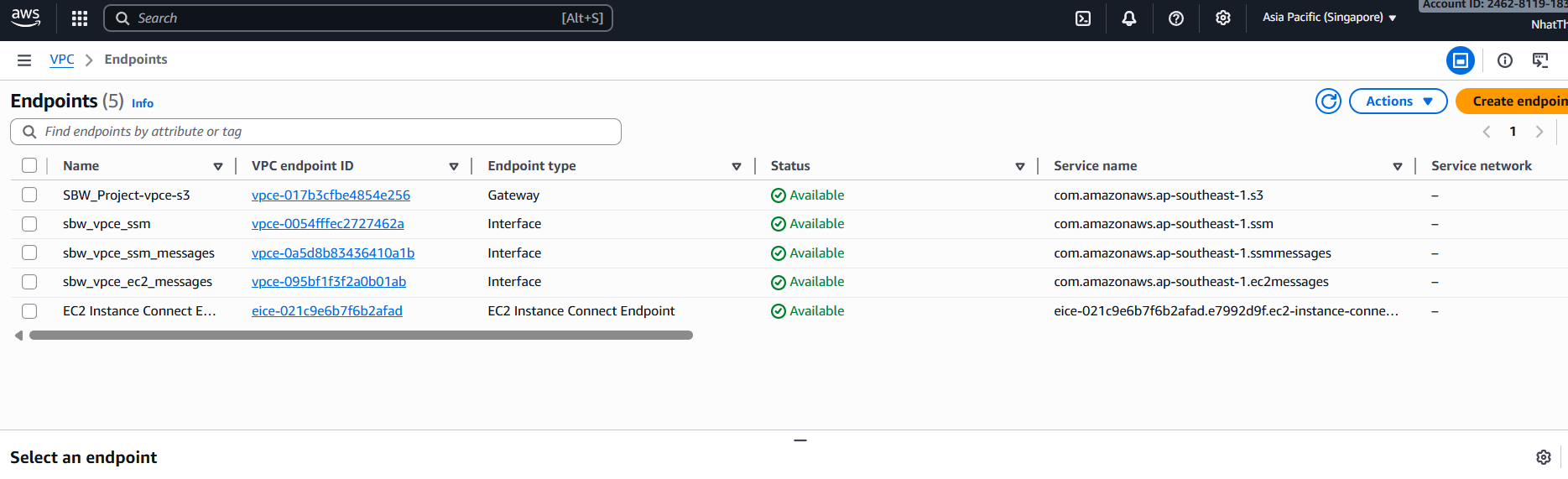
Task: Click the sbw_vpce_ssm_messages name cell
Action: [138, 253]
